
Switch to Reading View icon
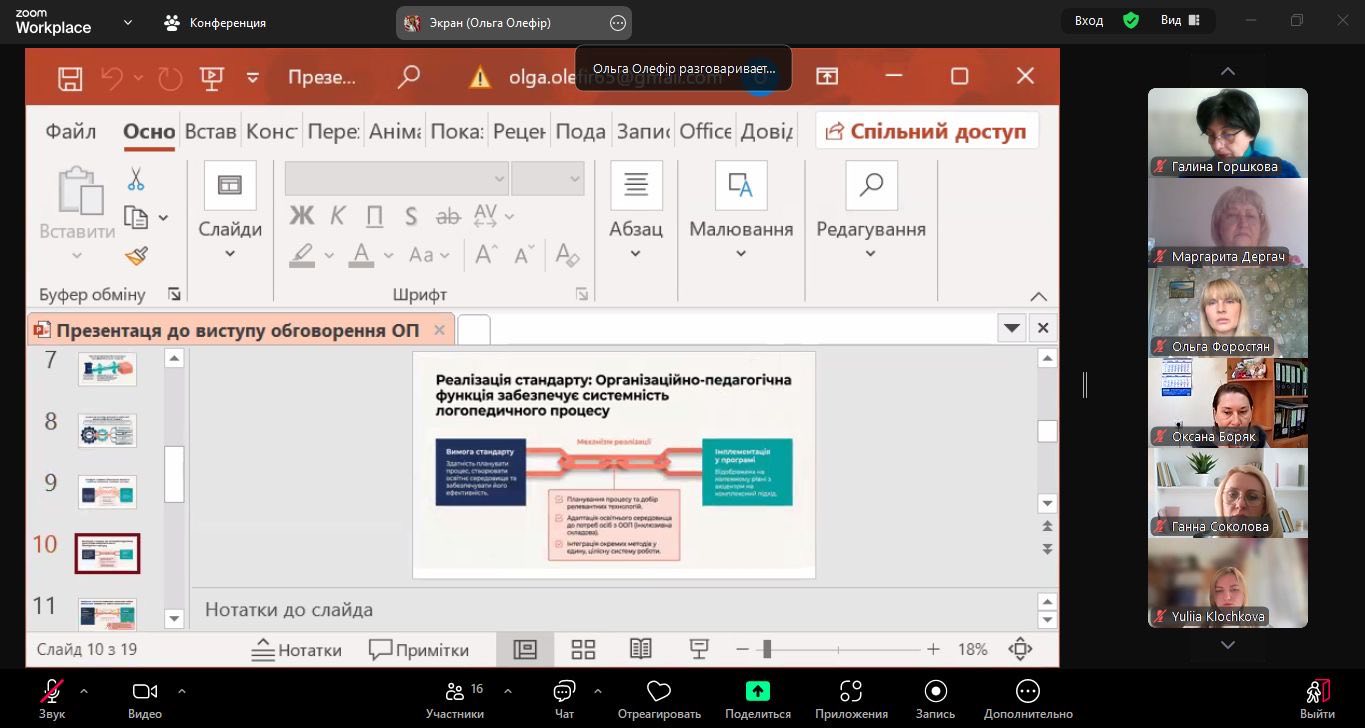[641, 650]
